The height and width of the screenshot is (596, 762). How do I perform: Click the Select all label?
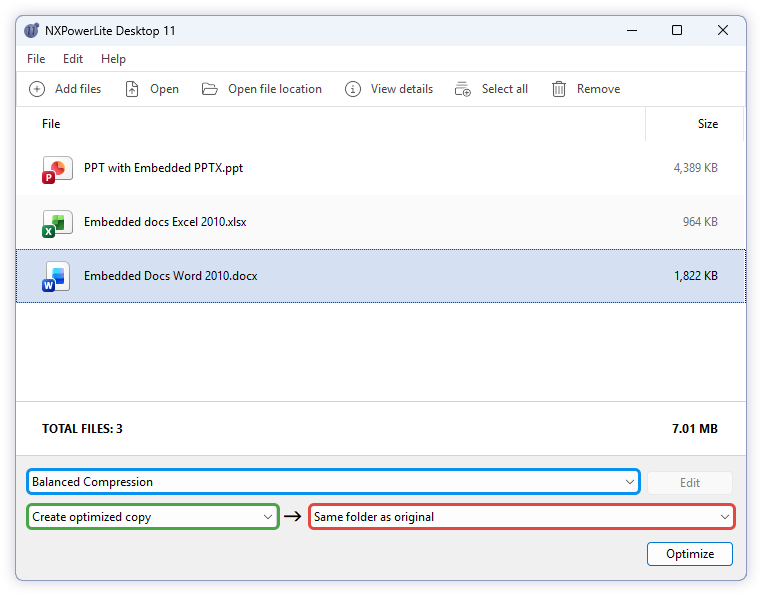point(504,89)
